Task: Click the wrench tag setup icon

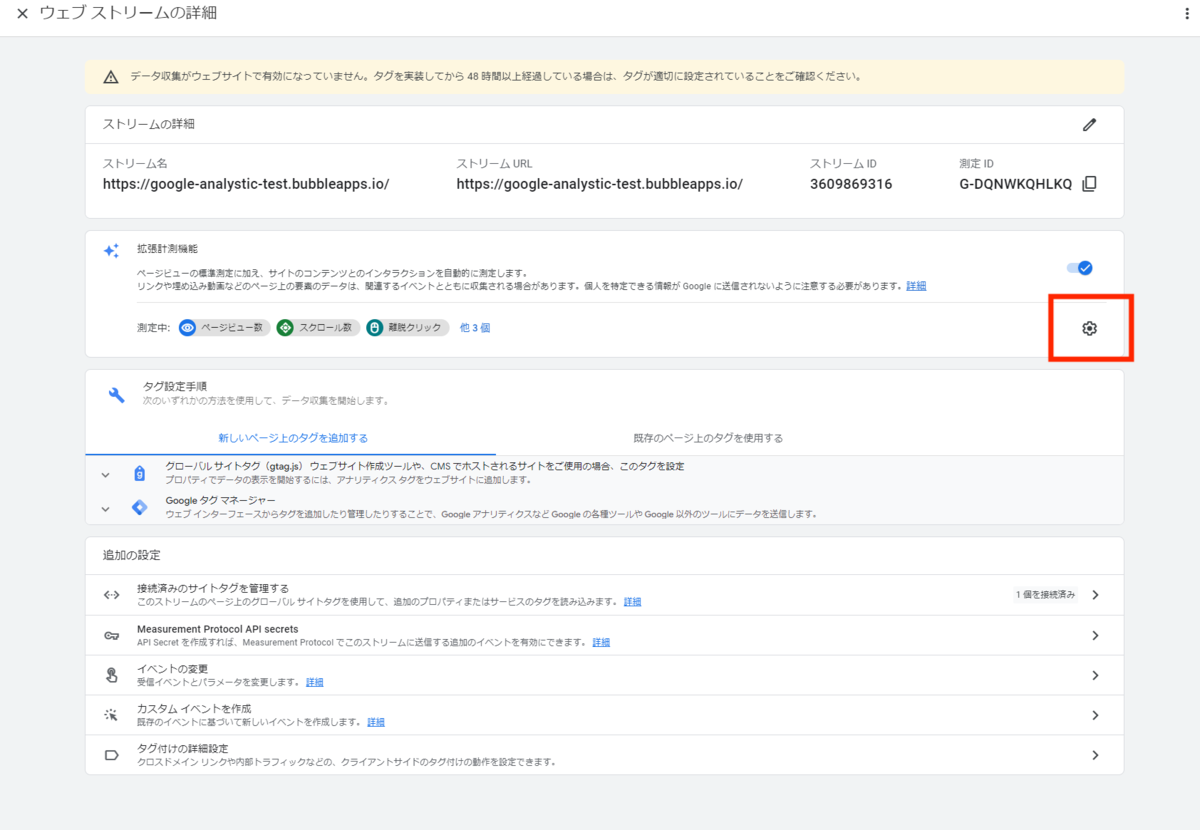Action: tap(116, 394)
